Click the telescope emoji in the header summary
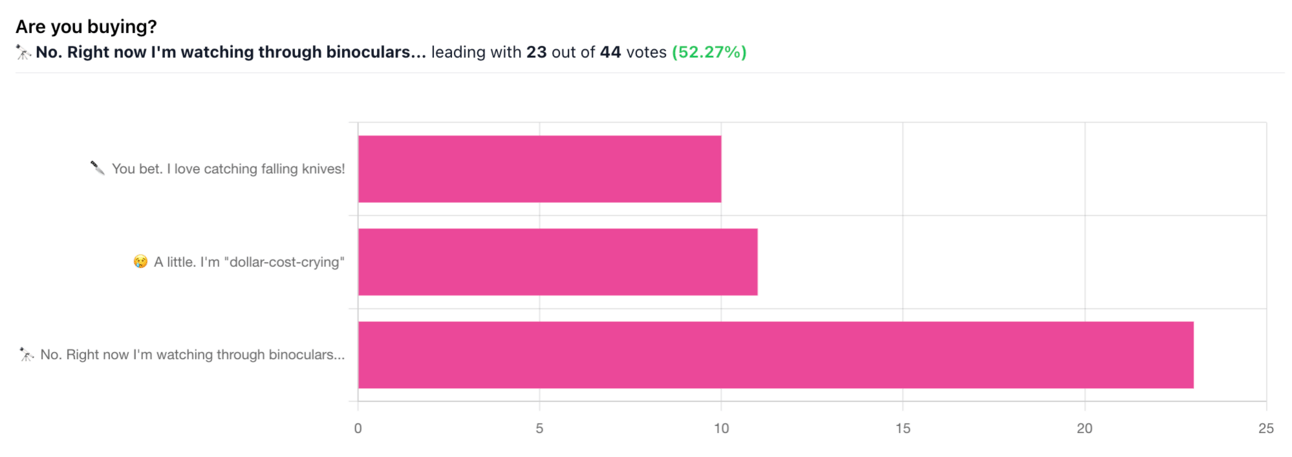The height and width of the screenshot is (457, 1292). pos(24,53)
